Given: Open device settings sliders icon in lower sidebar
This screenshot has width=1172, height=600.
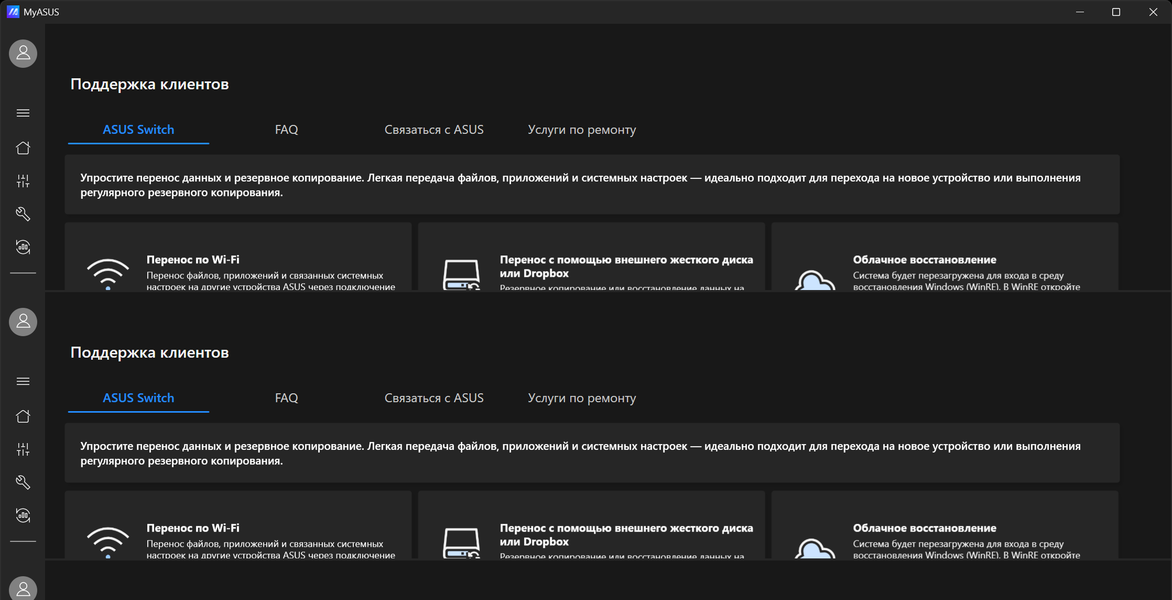Looking at the screenshot, I should point(23,449).
